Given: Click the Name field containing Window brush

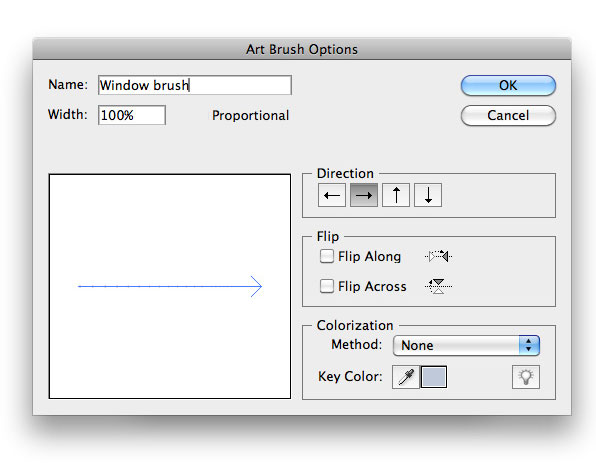Looking at the screenshot, I should (195, 85).
